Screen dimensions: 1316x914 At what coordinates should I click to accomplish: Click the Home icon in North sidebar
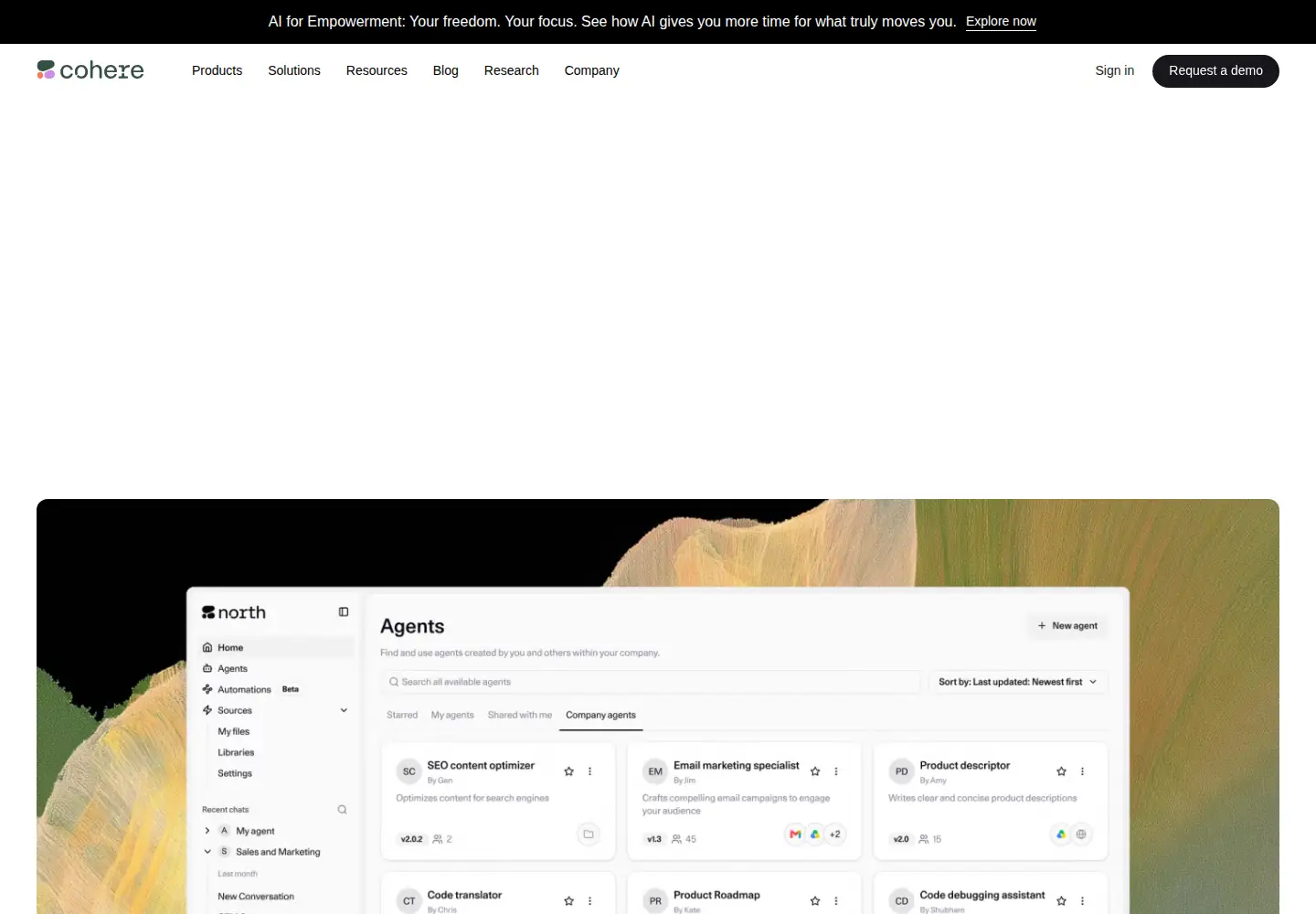point(207,648)
